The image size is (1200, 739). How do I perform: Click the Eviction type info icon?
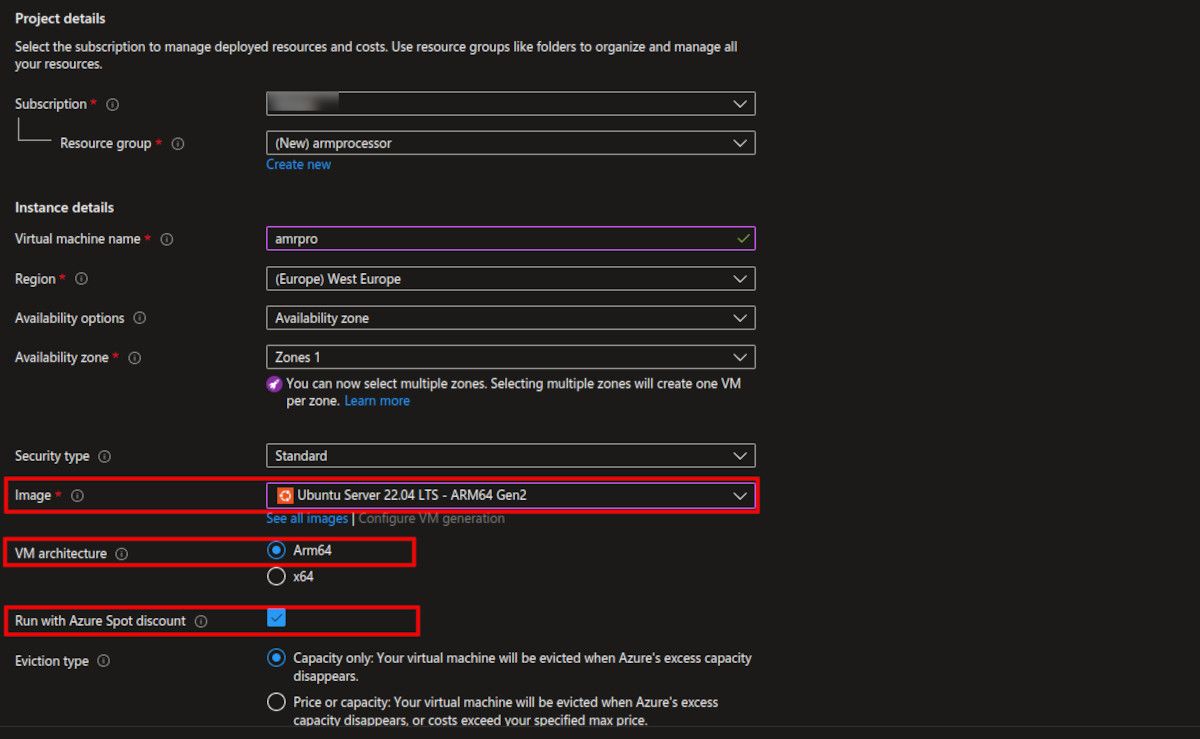104,661
